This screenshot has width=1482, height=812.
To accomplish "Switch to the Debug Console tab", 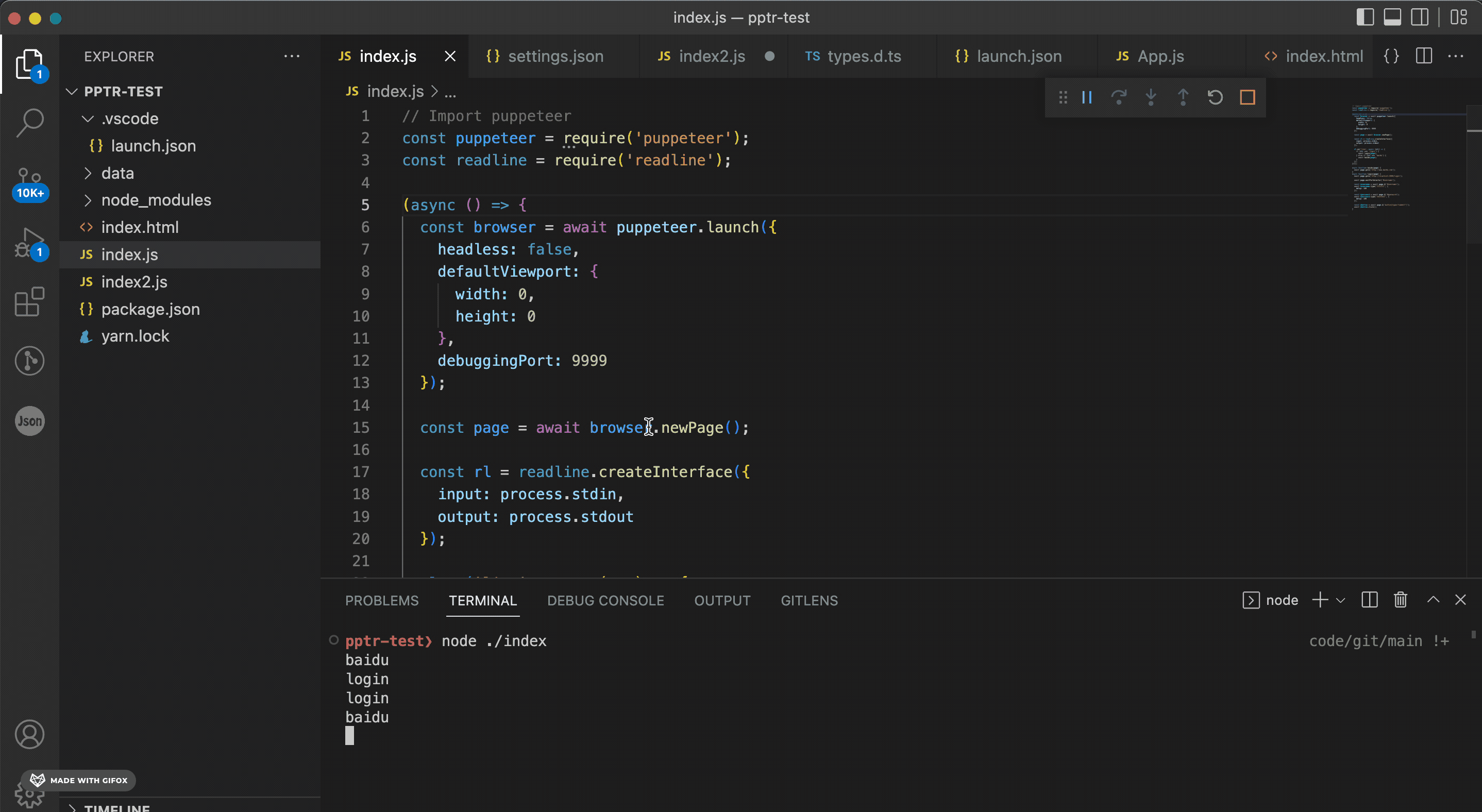I will point(605,600).
